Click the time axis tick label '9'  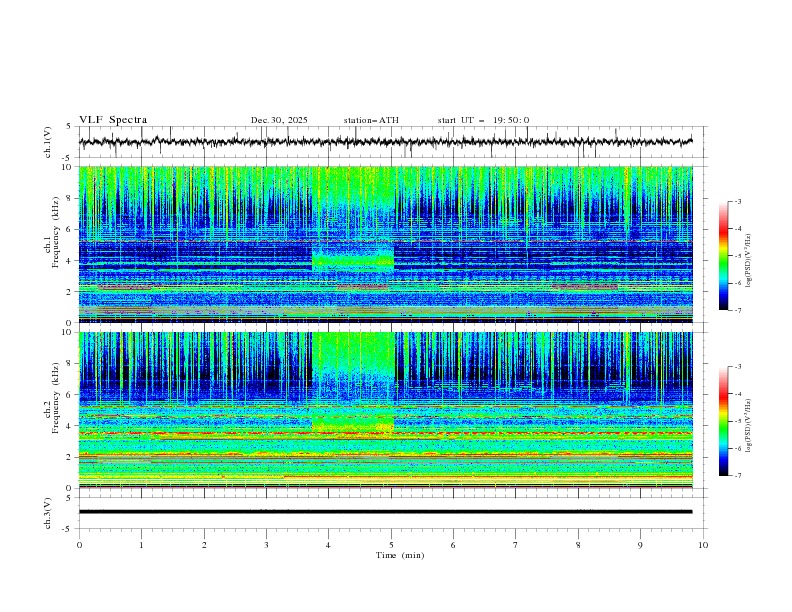coord(640,545)
